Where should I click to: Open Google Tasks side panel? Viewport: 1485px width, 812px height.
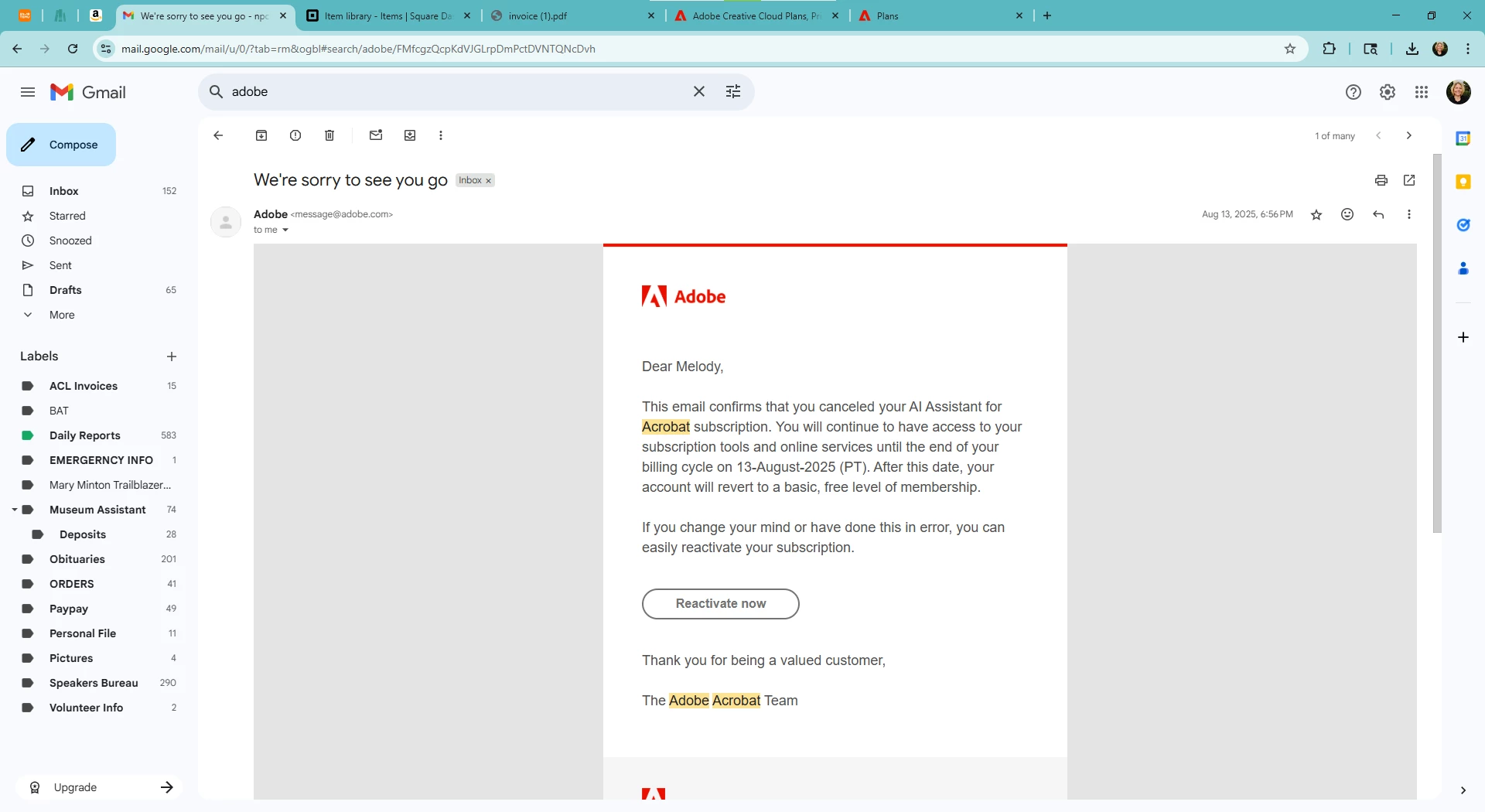click(1463, 225)
